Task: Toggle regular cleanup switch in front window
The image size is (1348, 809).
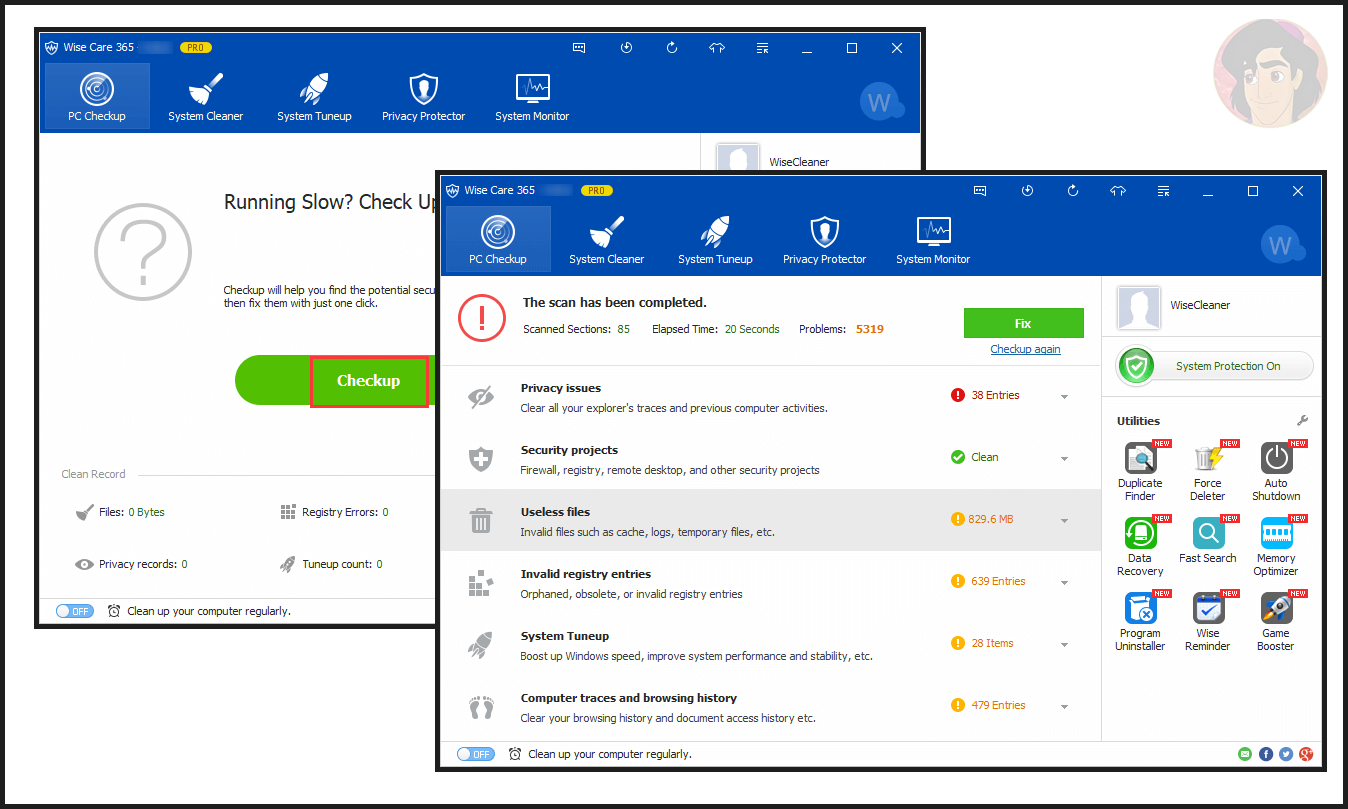Action: point(476,754)
